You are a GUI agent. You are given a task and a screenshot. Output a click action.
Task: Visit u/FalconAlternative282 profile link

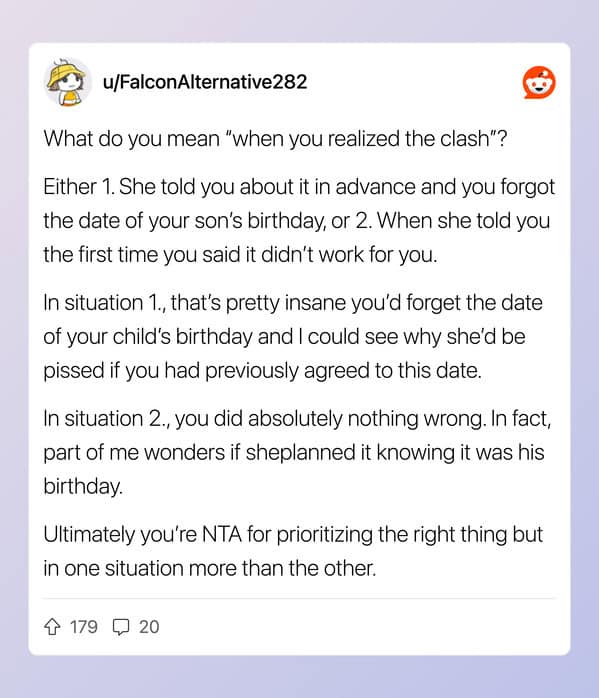click(205, 82)
